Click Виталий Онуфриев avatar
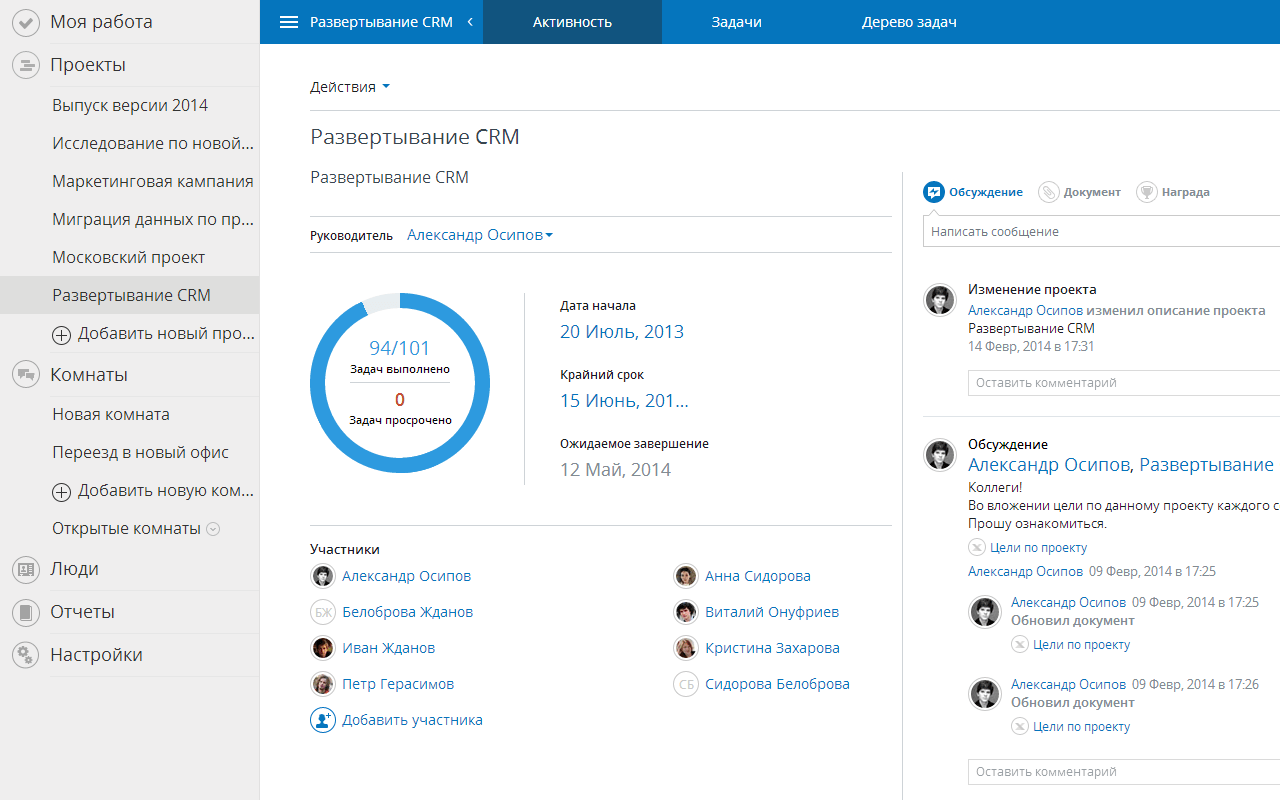Image resolution: width=1280 pixels, height=800 pixels. [685, 612]
